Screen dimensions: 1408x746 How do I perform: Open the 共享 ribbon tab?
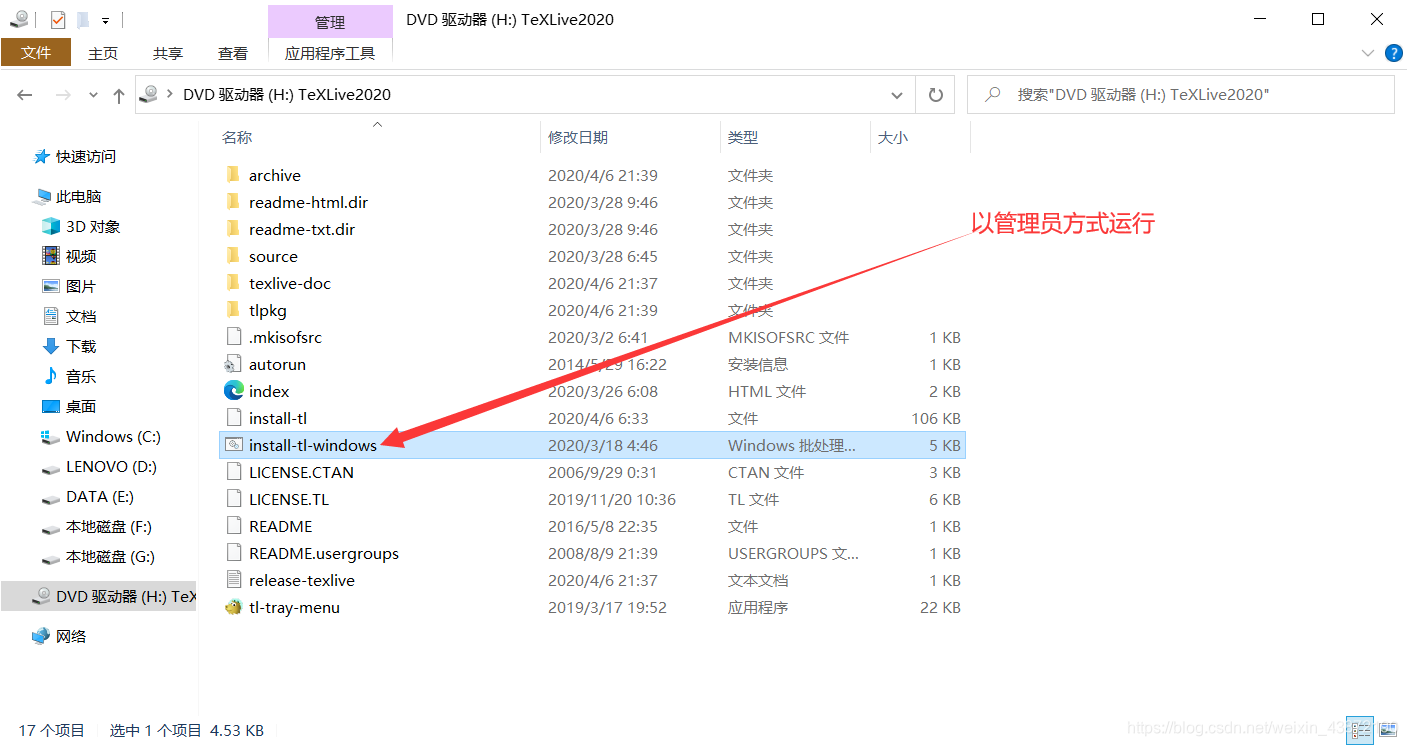pos(168,53)
